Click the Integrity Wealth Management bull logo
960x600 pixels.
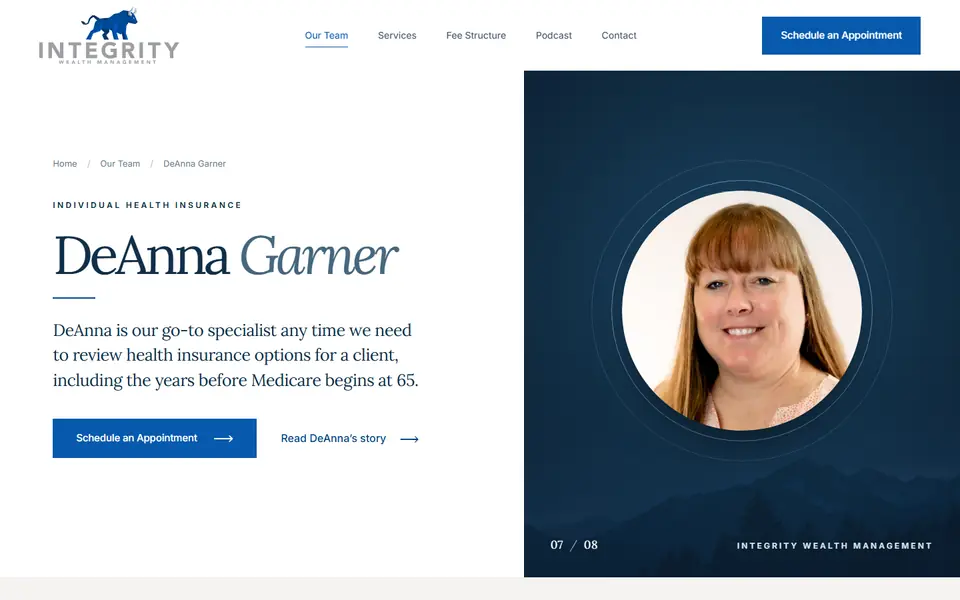pyautogui.click(x=109, y=36)
